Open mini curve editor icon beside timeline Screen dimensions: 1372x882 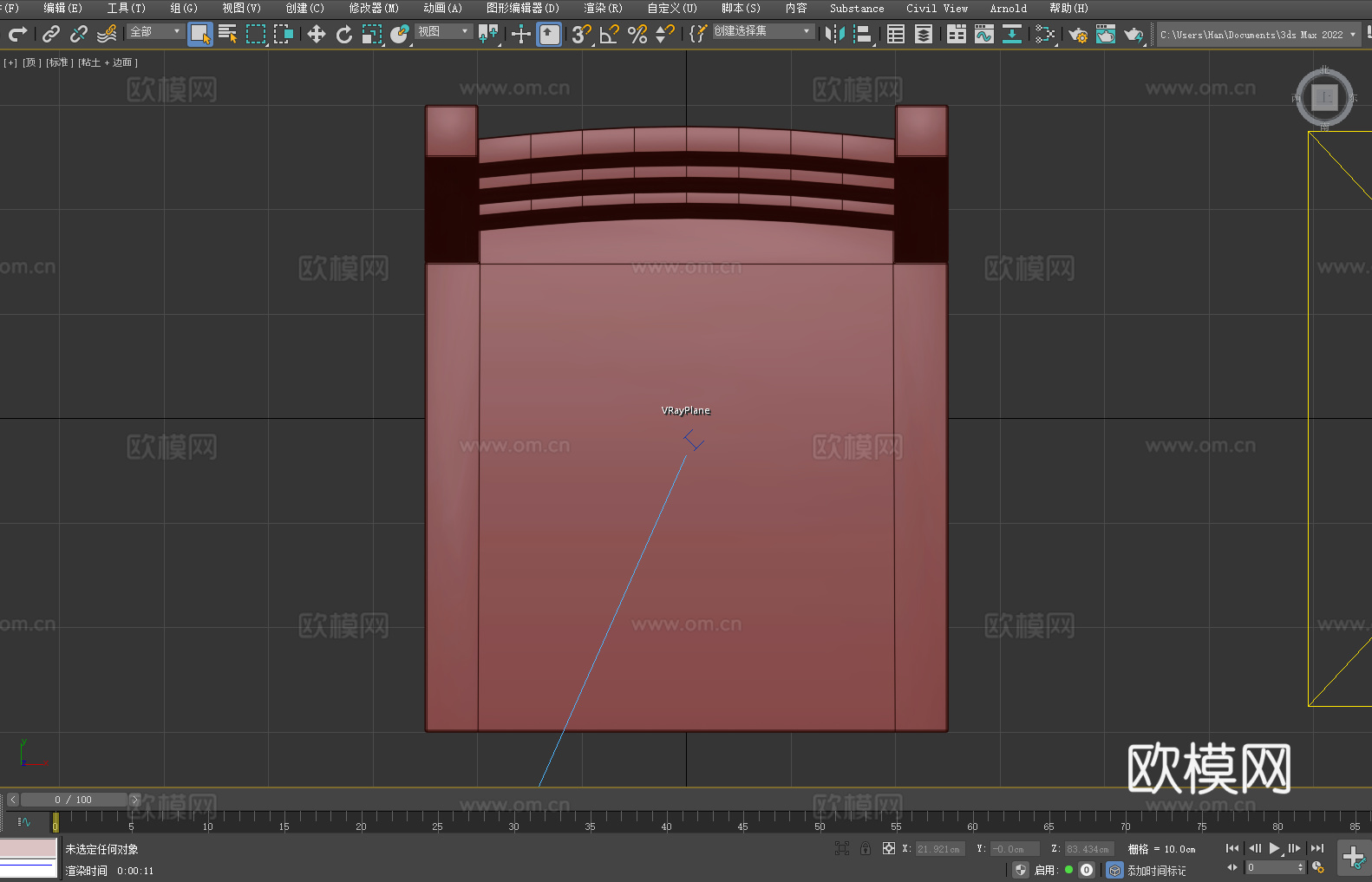point(24,821)
